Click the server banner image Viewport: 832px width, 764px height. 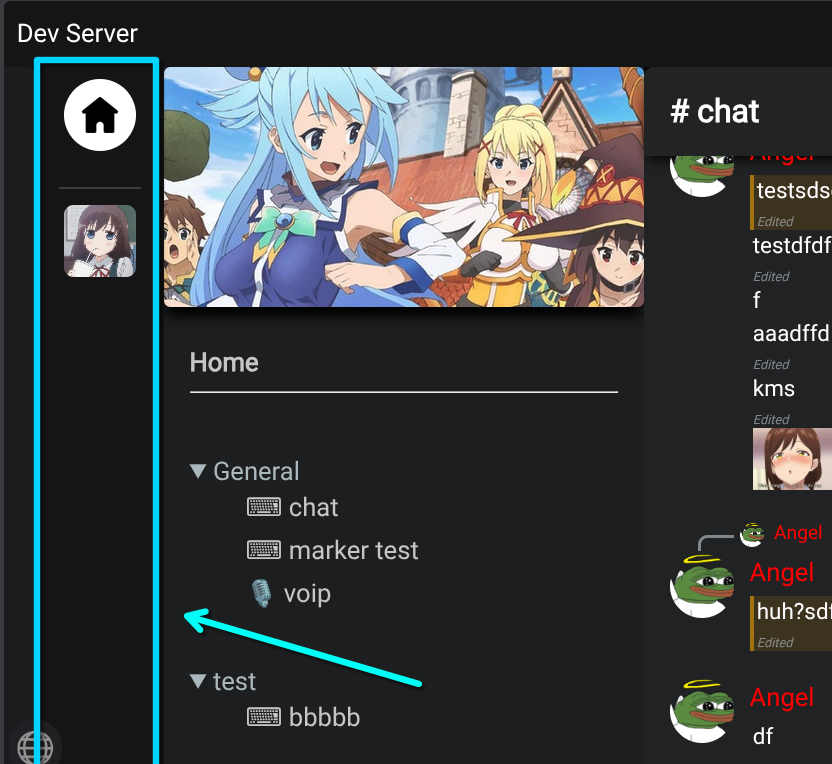point(403,187)
